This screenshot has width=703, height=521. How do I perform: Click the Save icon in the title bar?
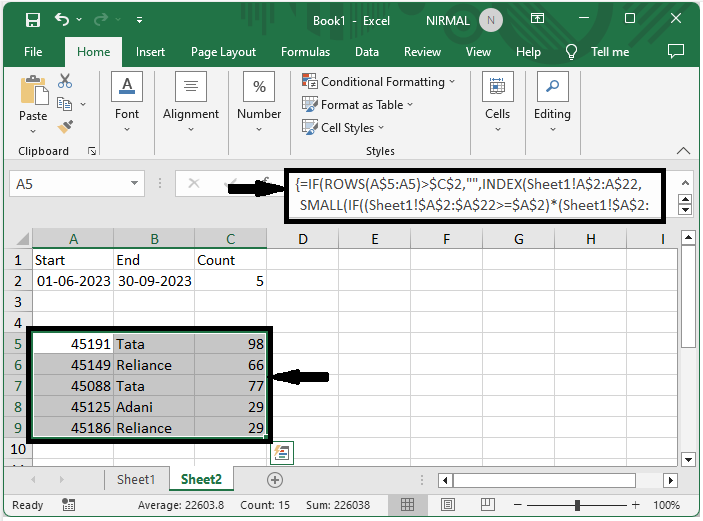click(33, 20)
